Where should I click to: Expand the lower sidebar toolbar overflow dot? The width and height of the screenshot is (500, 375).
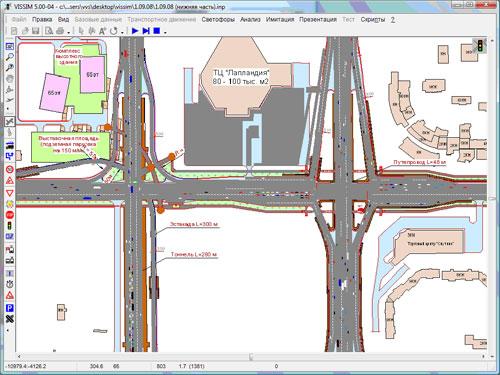pos(8,331)
